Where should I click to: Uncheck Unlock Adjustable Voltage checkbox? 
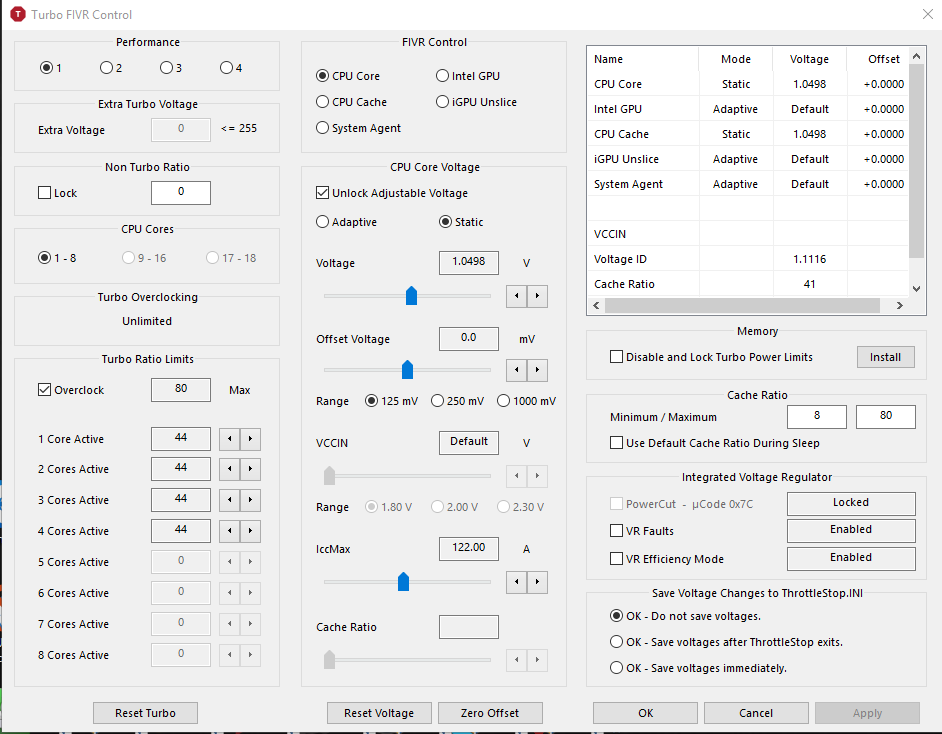point(323,193)
